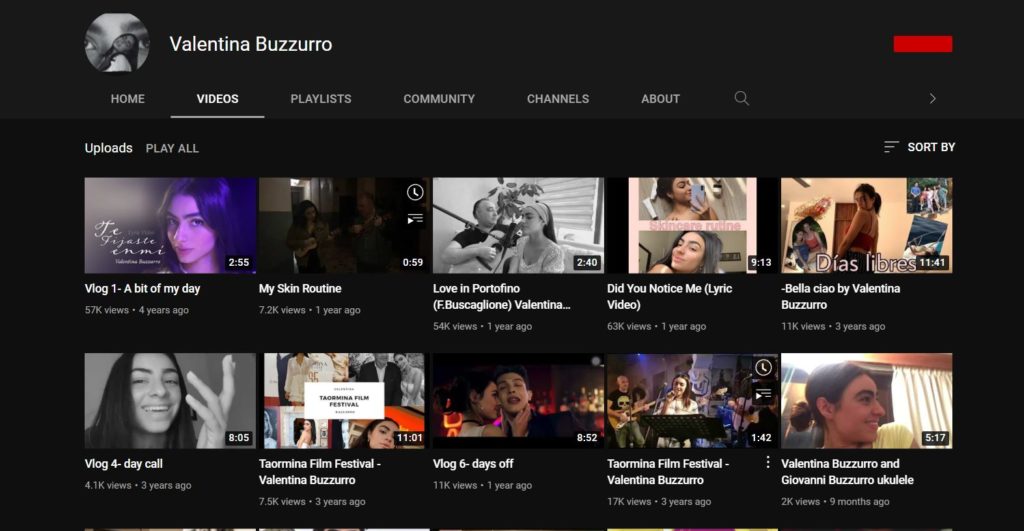The width and height of the screenshot is (1024, 531).
Task: Open Vlog 6- days off thumbnail
Action: pyautogui.click(x=519, y=401)
